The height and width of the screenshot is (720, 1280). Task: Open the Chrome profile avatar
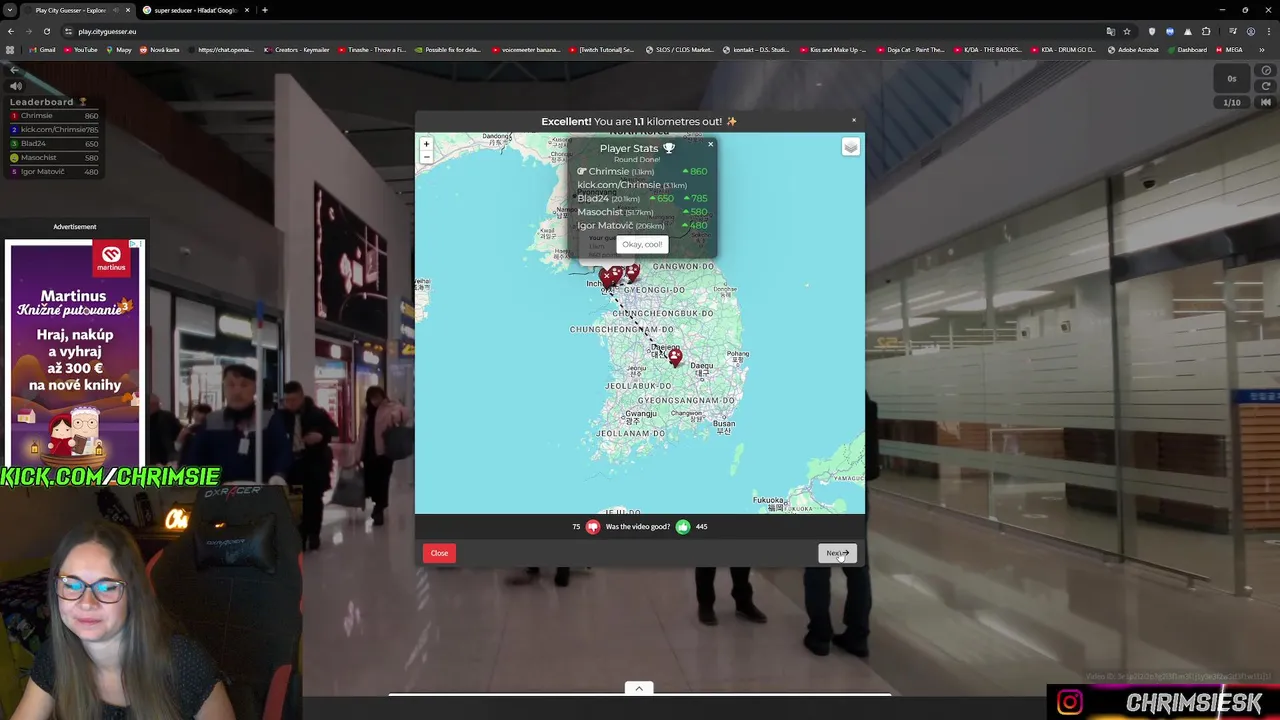pos(1250,31)
